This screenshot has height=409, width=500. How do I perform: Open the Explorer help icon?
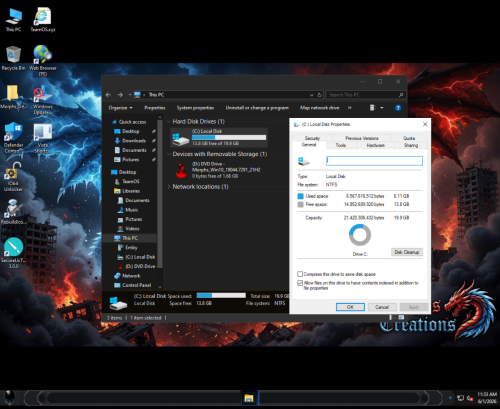(x=398, y=108)
